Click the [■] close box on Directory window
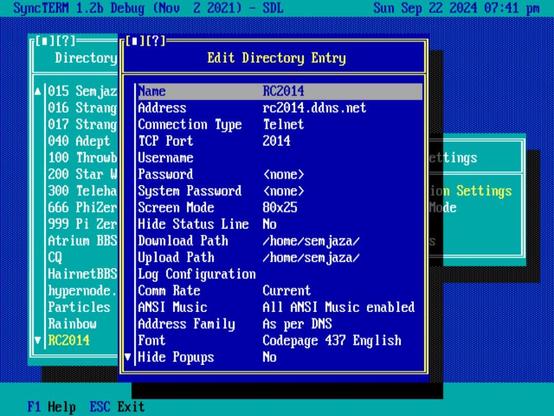This screenshot has width=554, height=416. point(45,41)
